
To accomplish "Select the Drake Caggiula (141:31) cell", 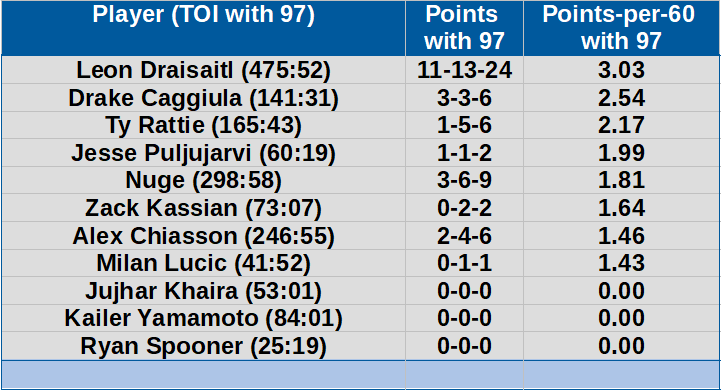I will [x=203, y=97].
